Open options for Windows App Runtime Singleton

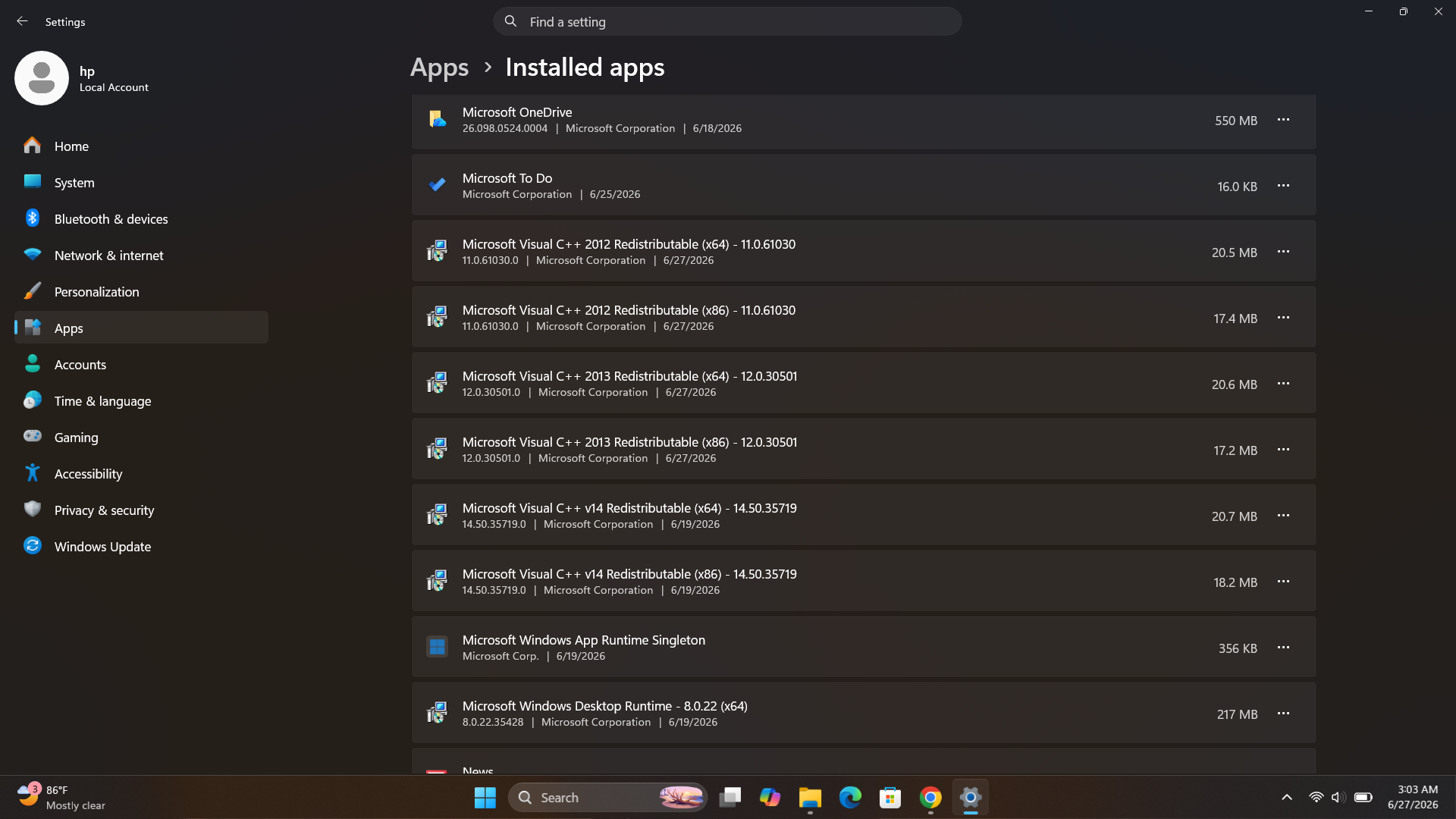point(1283,648)
